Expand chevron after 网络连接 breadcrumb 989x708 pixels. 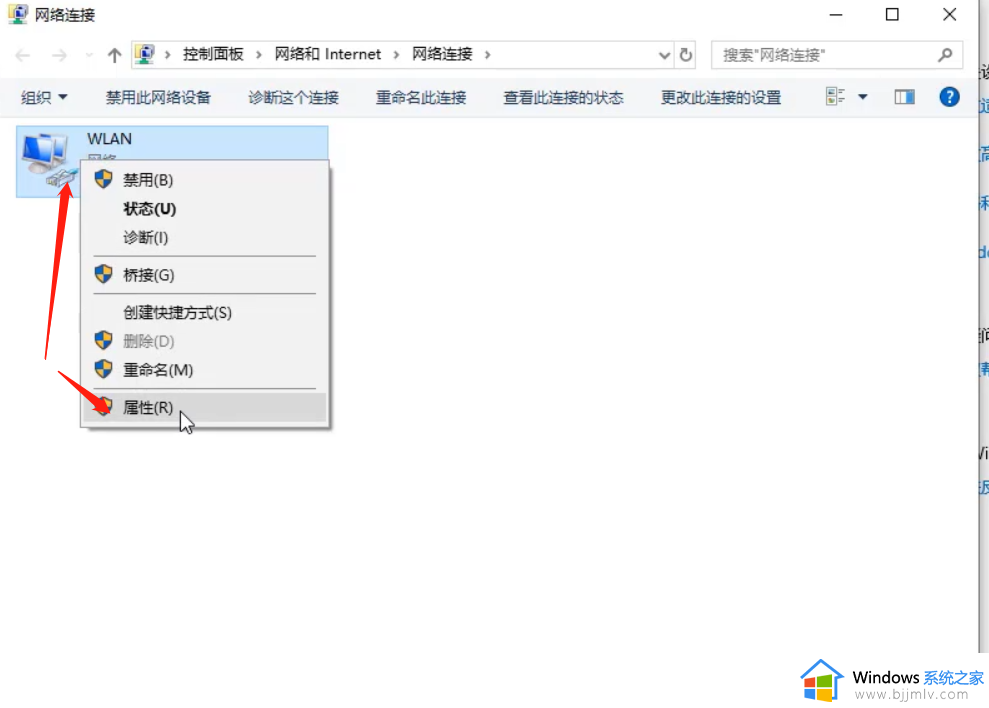[x=488, y=55]
